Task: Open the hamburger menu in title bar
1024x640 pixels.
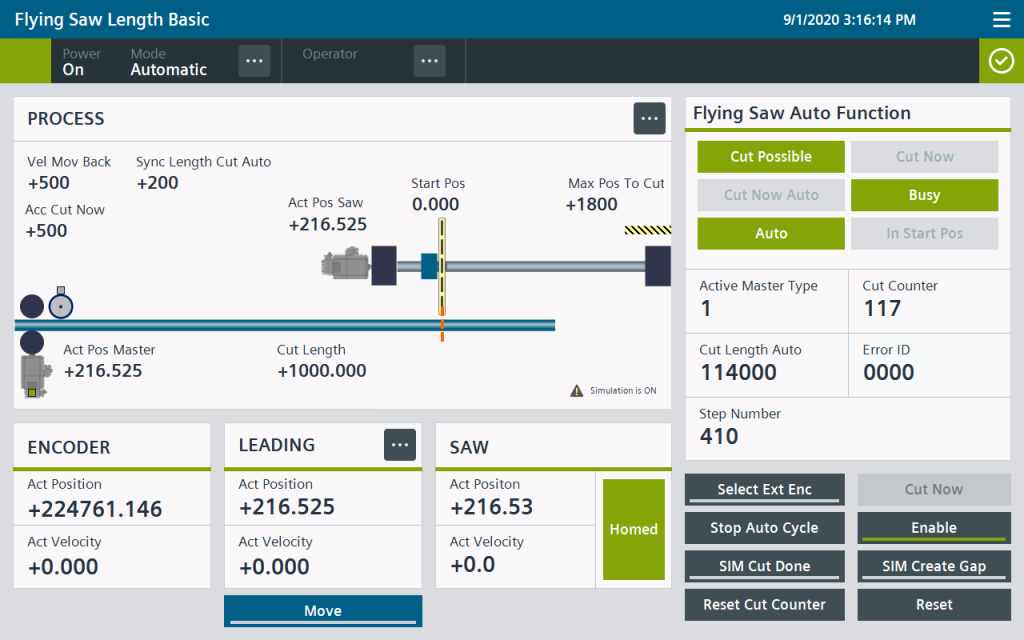Action: (1001, 20)
